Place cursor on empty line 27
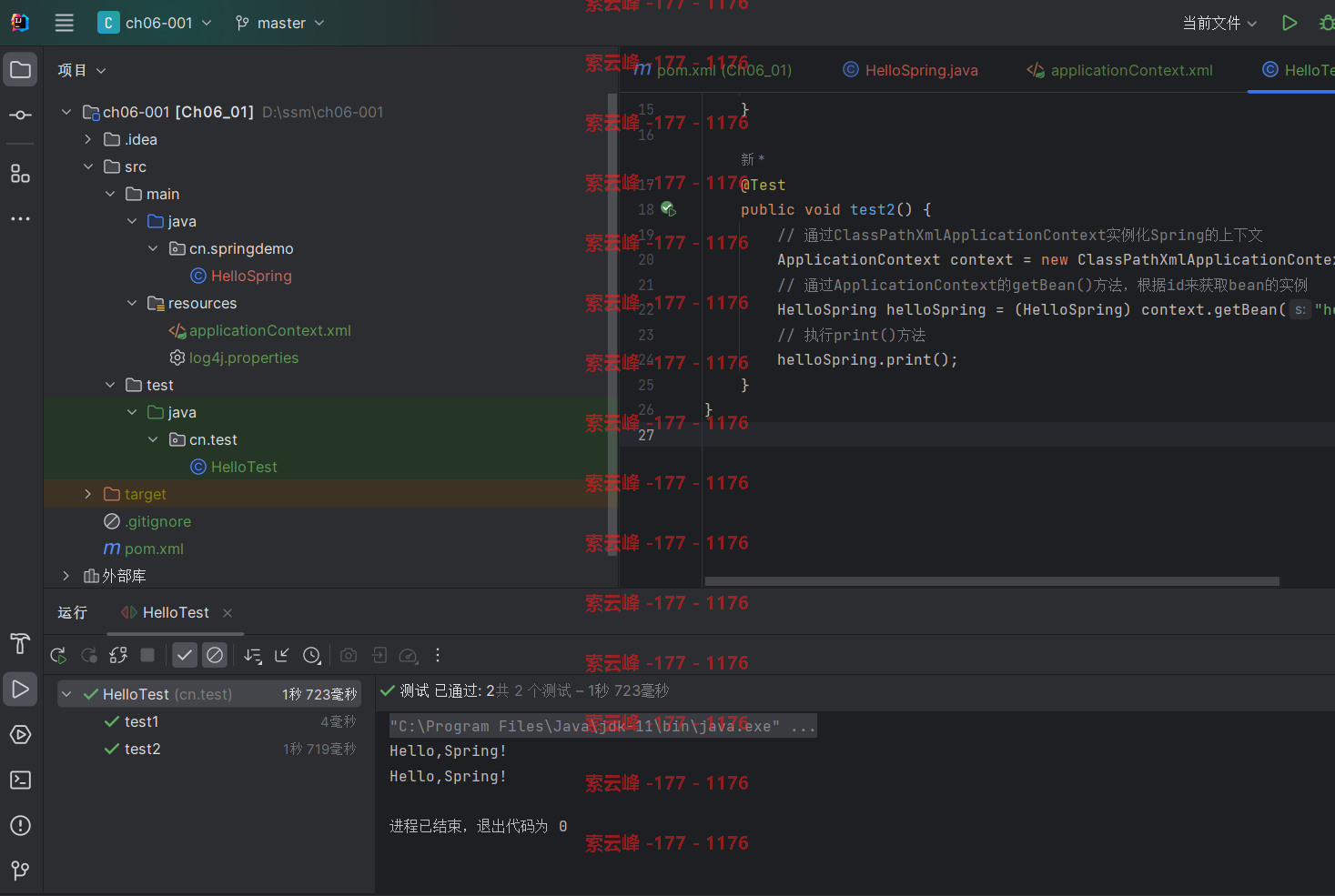 pos(1019,435)
